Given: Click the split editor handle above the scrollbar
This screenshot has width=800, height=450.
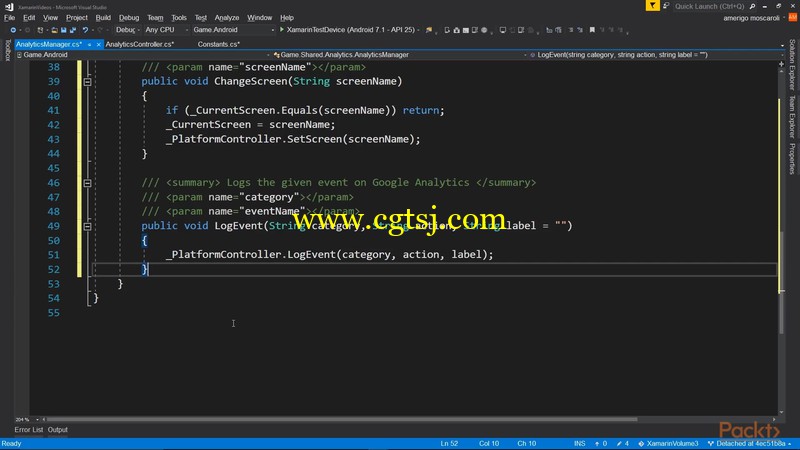Looking at the screenshot, I should coord(781,64).
